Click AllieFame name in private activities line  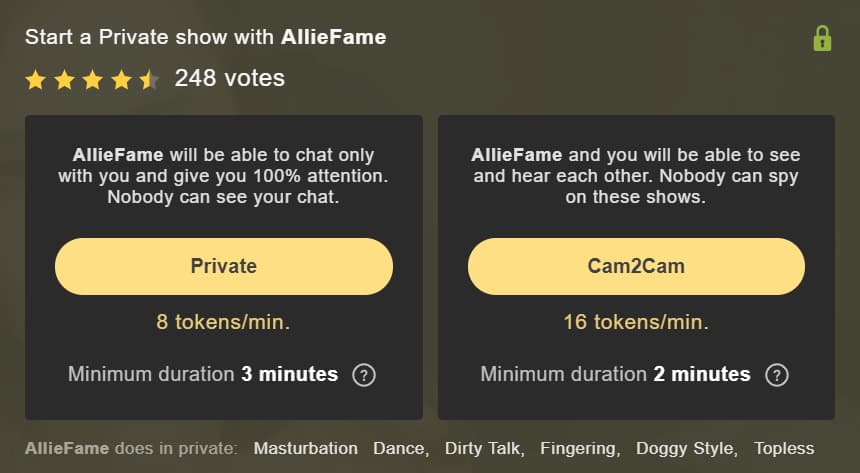click(67, 448)
